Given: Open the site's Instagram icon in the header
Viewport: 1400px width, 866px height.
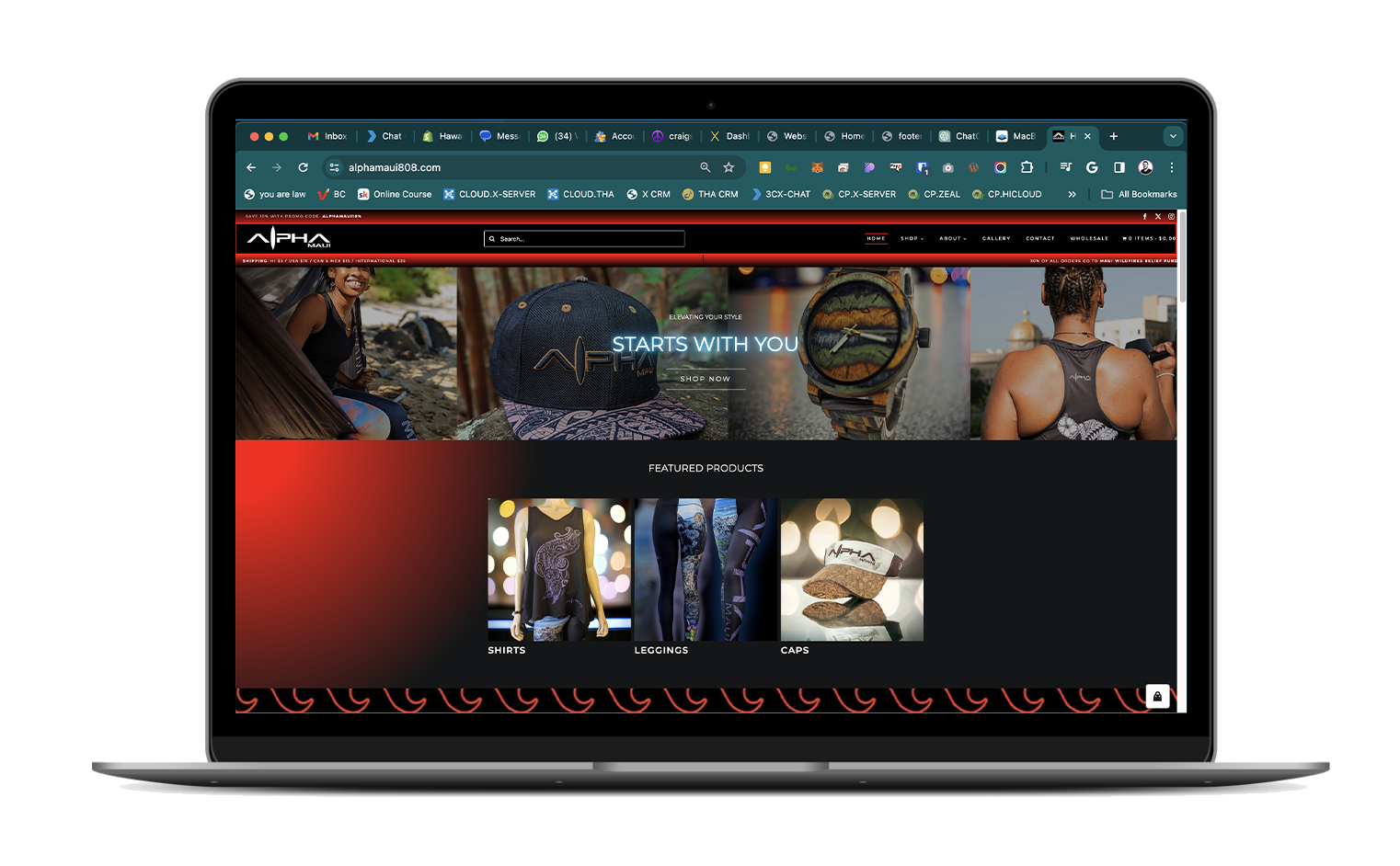Looking at the screenshot, I should [1171, 216].
